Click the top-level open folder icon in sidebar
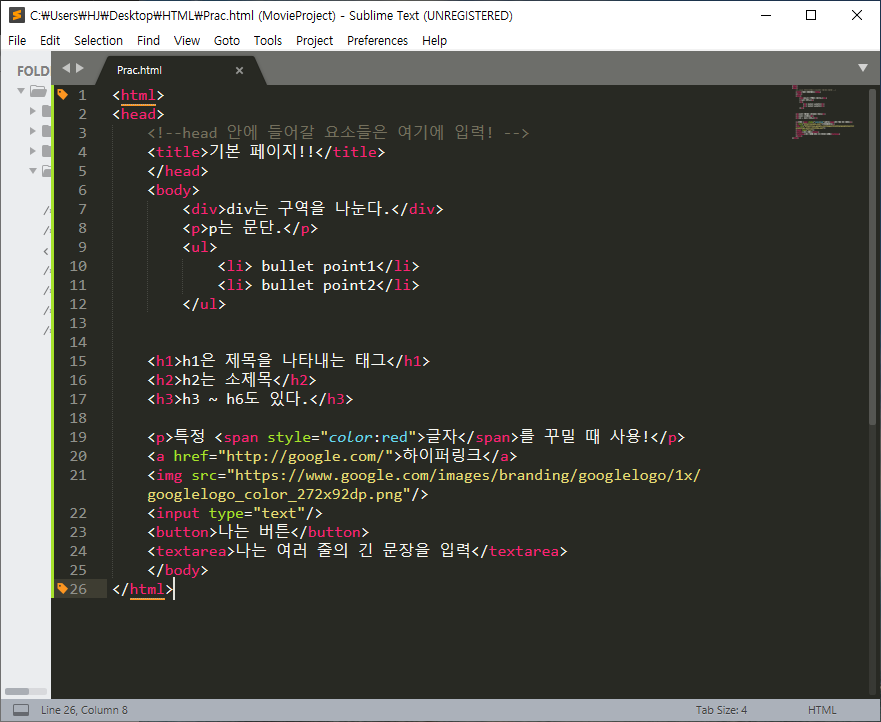 pyautogui.click(x=39, y=91)
